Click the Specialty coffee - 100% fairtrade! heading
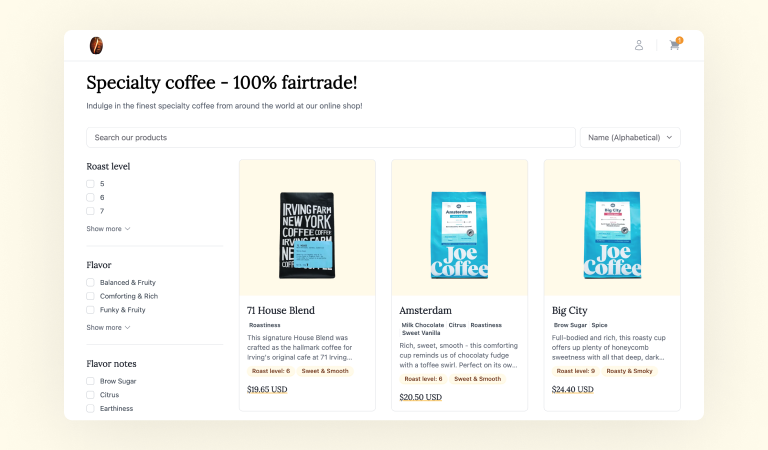This screenshot has height=450, width=768. click(x=222, y=83)
